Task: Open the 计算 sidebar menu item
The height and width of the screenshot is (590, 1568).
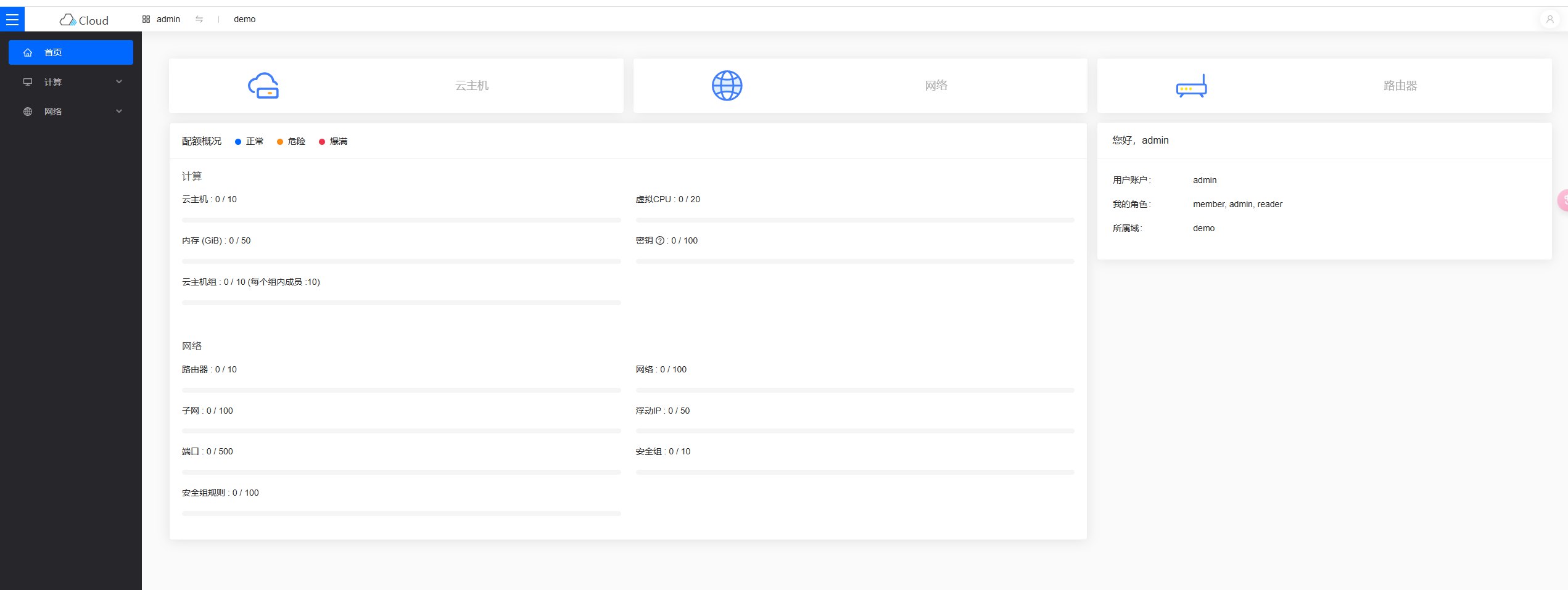Action: tap(53, 82)
